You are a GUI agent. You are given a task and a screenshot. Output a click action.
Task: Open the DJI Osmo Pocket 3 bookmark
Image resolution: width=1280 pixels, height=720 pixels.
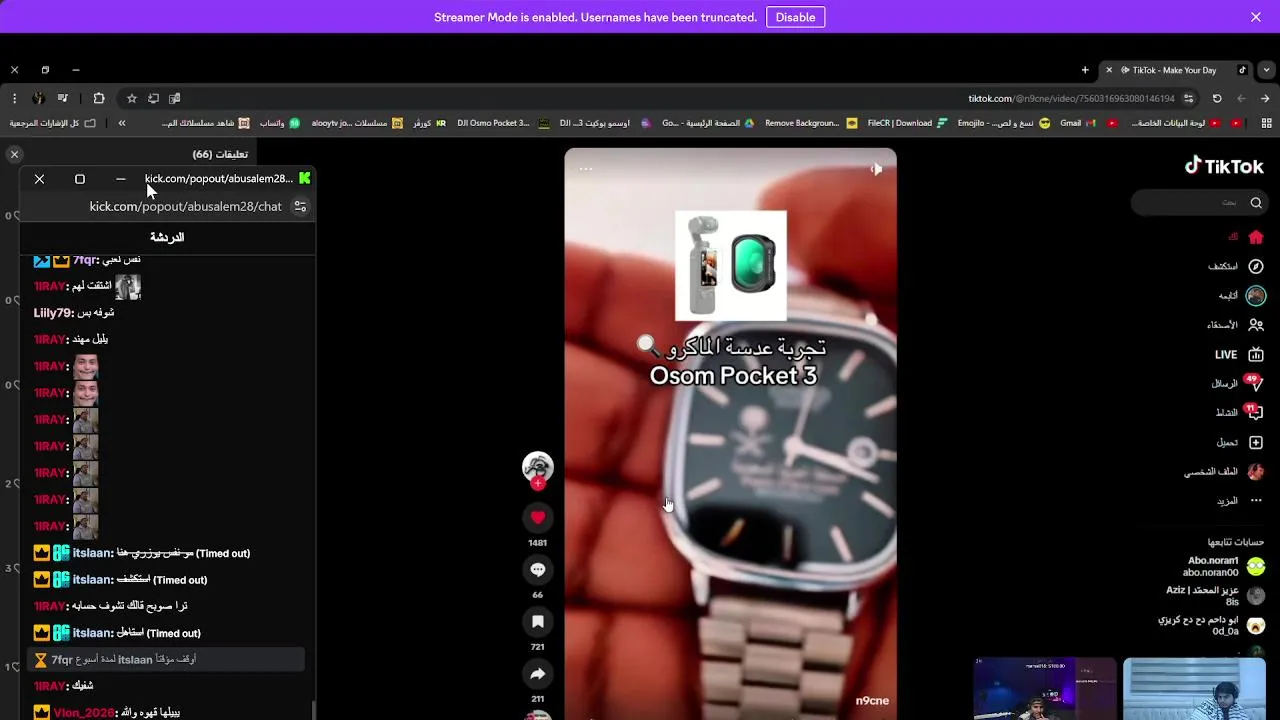(503, 123)
